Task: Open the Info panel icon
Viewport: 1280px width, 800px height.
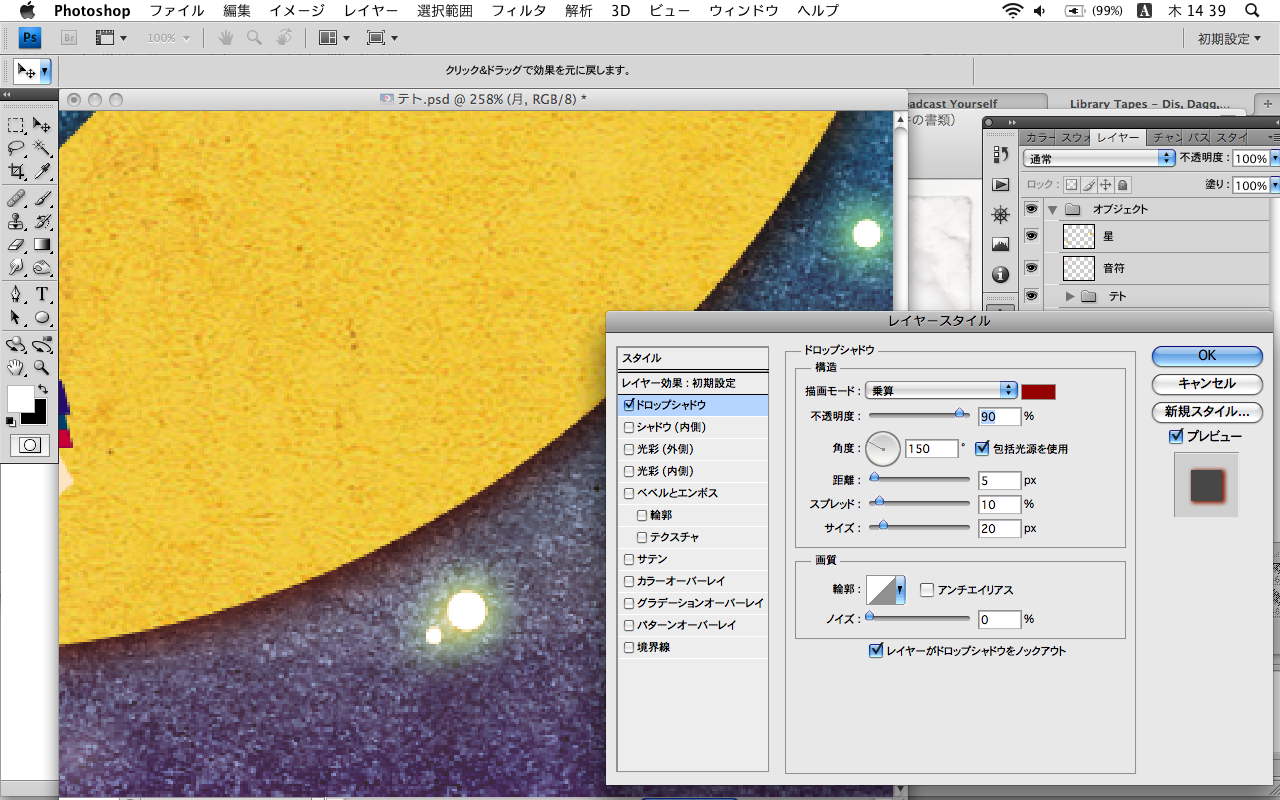Action: coord(1000,274)
